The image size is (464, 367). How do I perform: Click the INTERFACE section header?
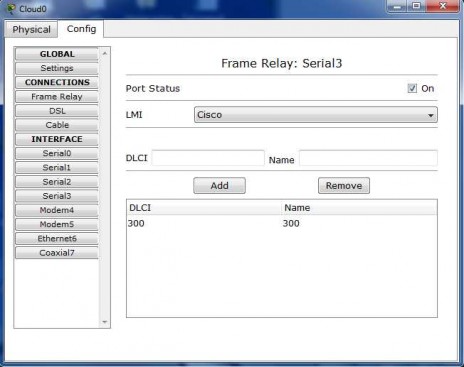click(x=57, y=139)
